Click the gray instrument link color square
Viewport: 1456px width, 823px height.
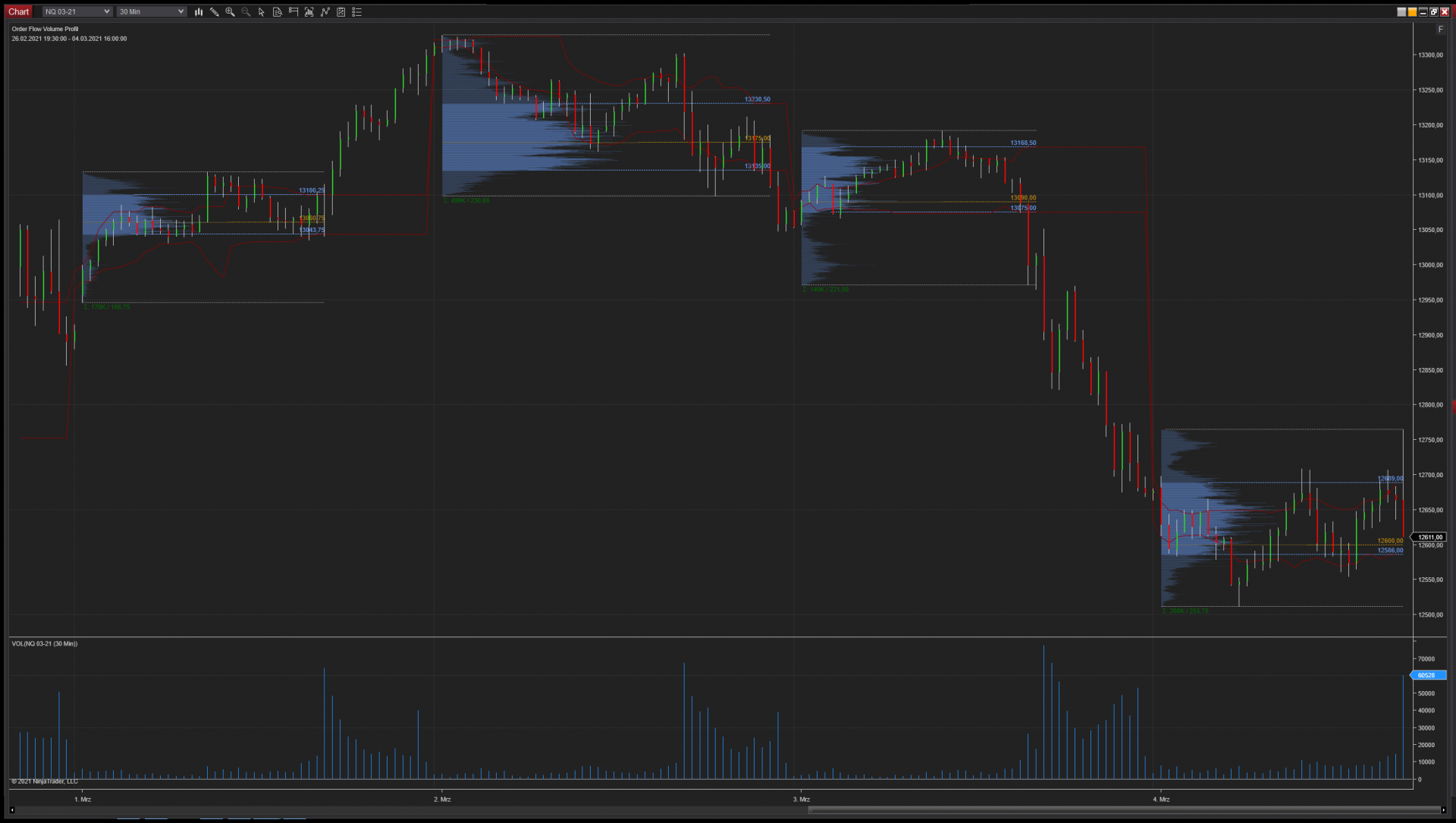1401,12
